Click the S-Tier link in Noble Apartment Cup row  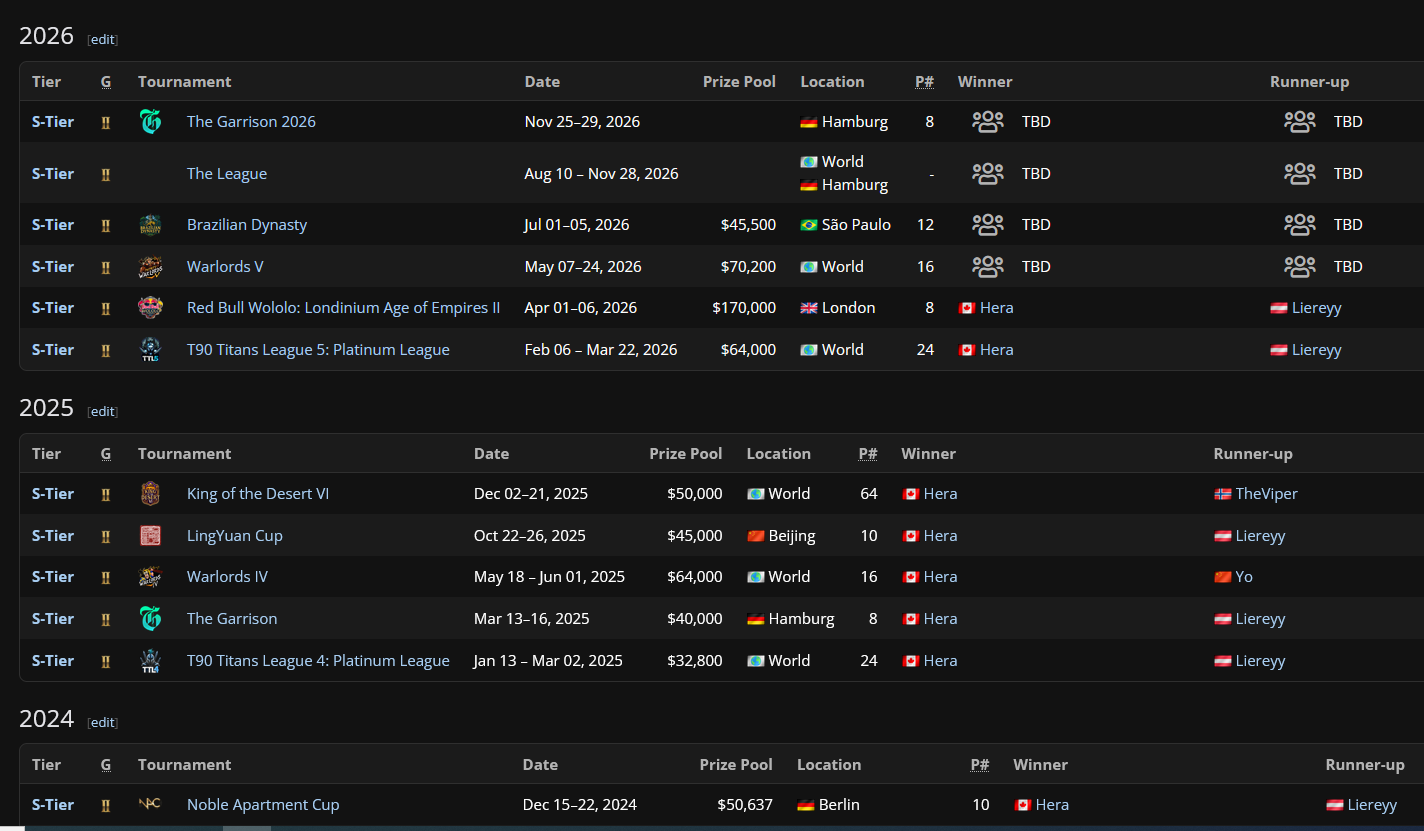pos(53,805)
